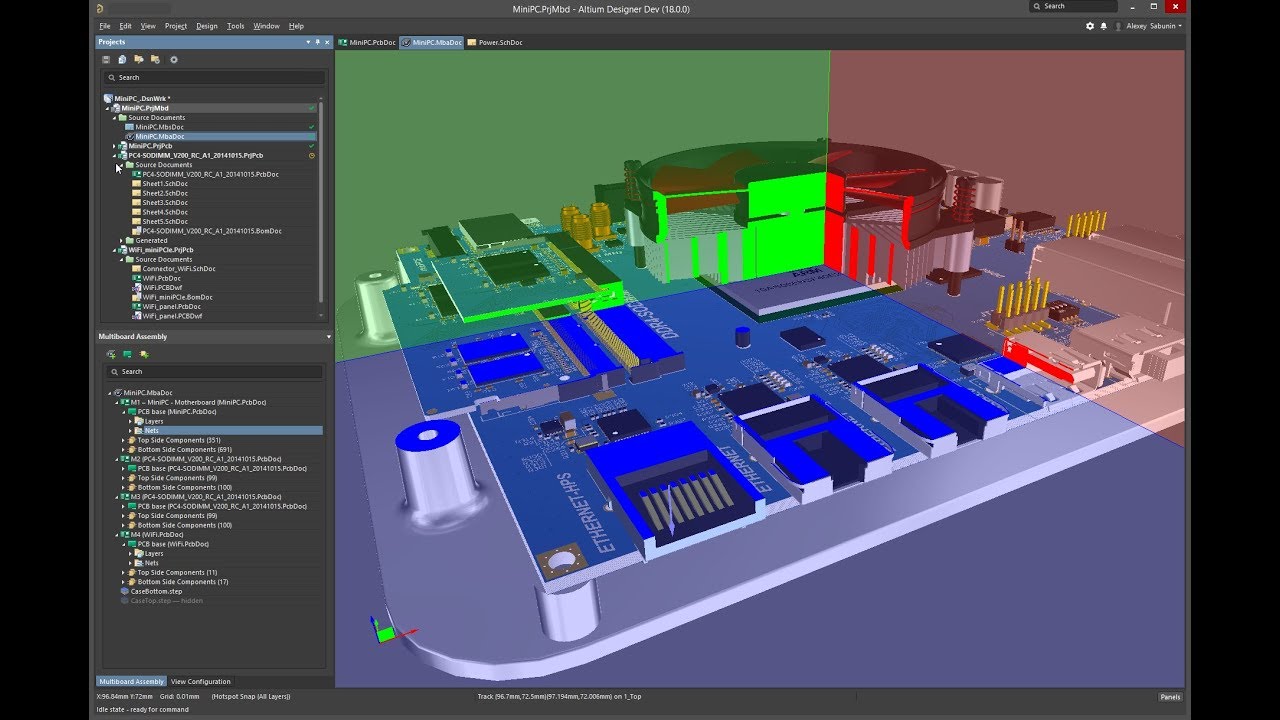
Task: Open the Design menu
Action: tap(207, 26)
